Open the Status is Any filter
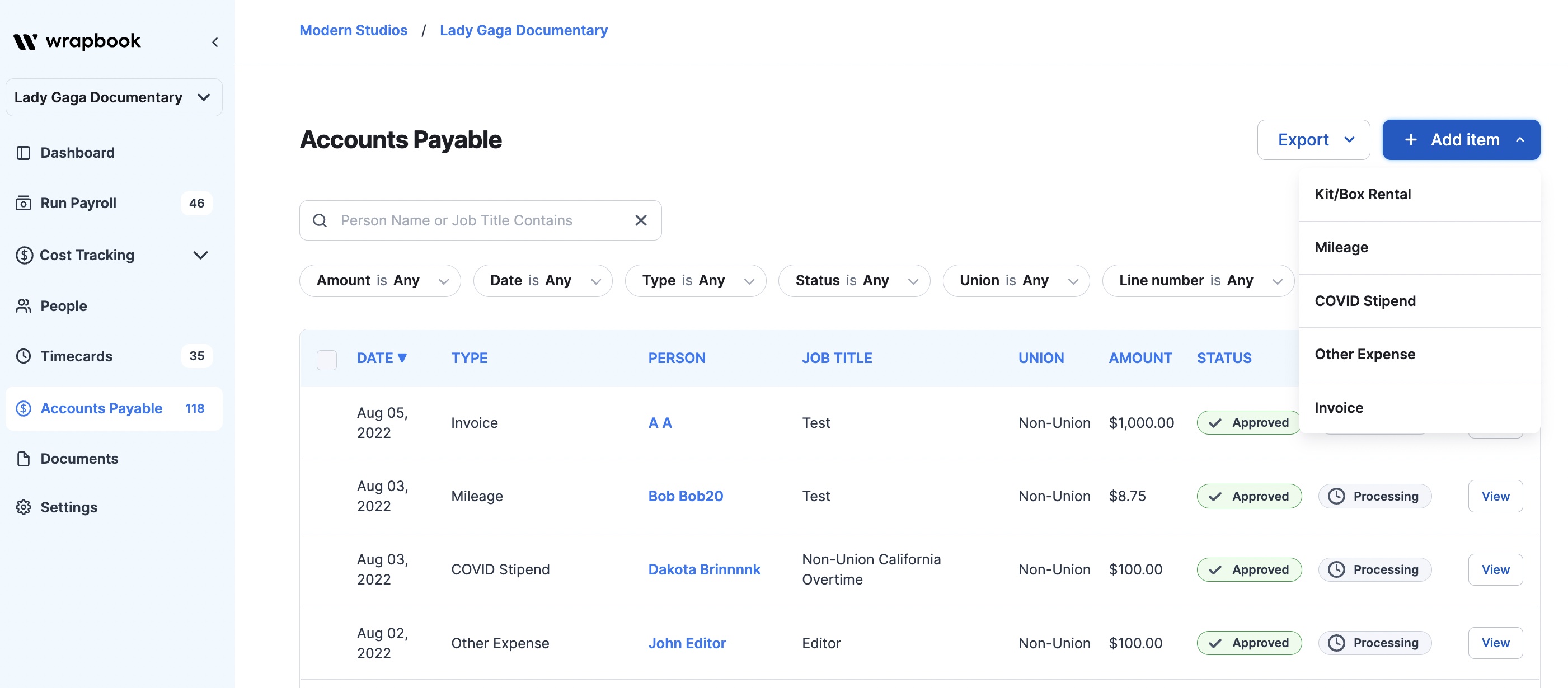 coord(854,280)
